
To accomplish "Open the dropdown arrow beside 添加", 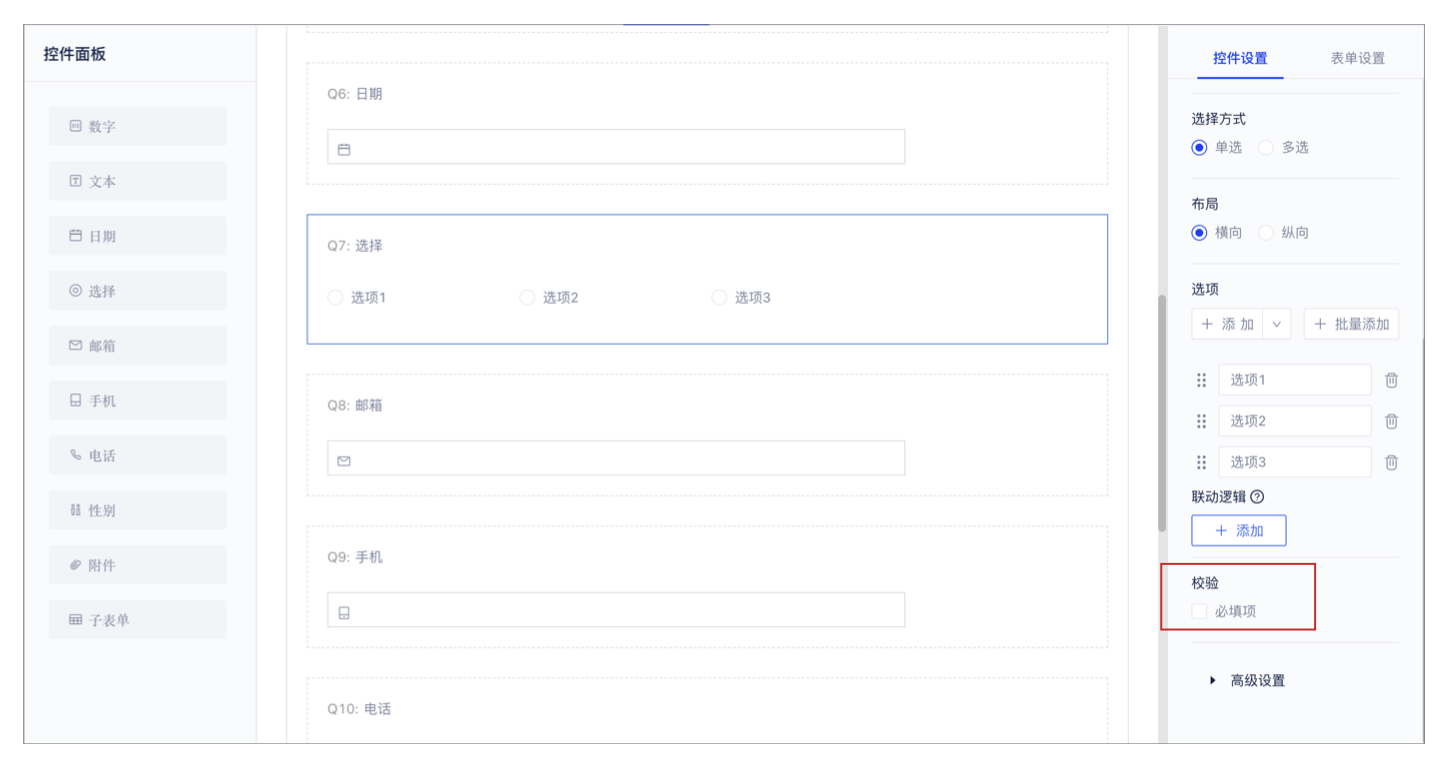I will [1277, 324].
